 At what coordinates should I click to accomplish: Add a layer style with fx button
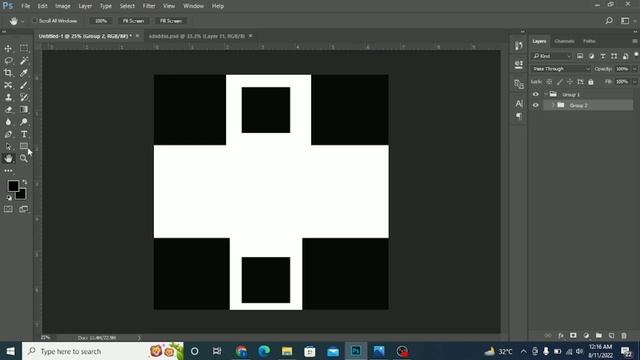(x=561, y=336)
